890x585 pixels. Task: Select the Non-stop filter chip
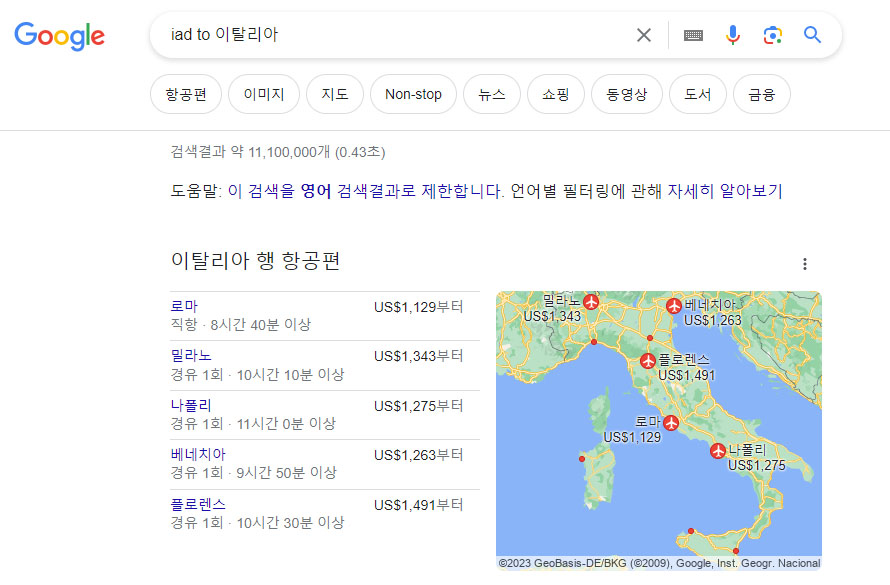[x=413, y=94]
